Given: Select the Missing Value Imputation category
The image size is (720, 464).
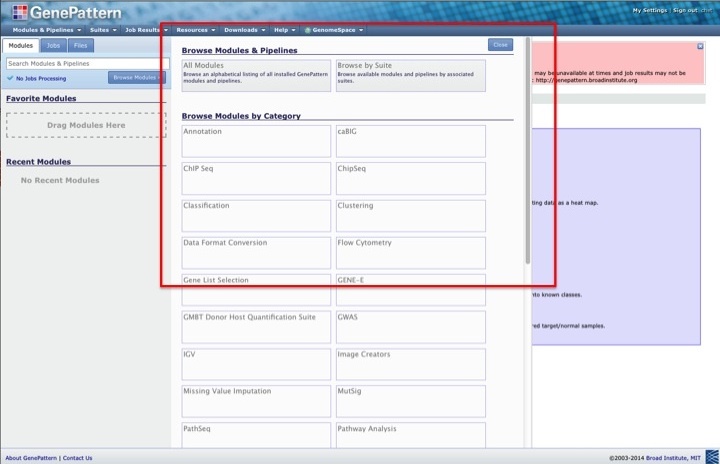Looking at the screenshot, I should (256, 402).
